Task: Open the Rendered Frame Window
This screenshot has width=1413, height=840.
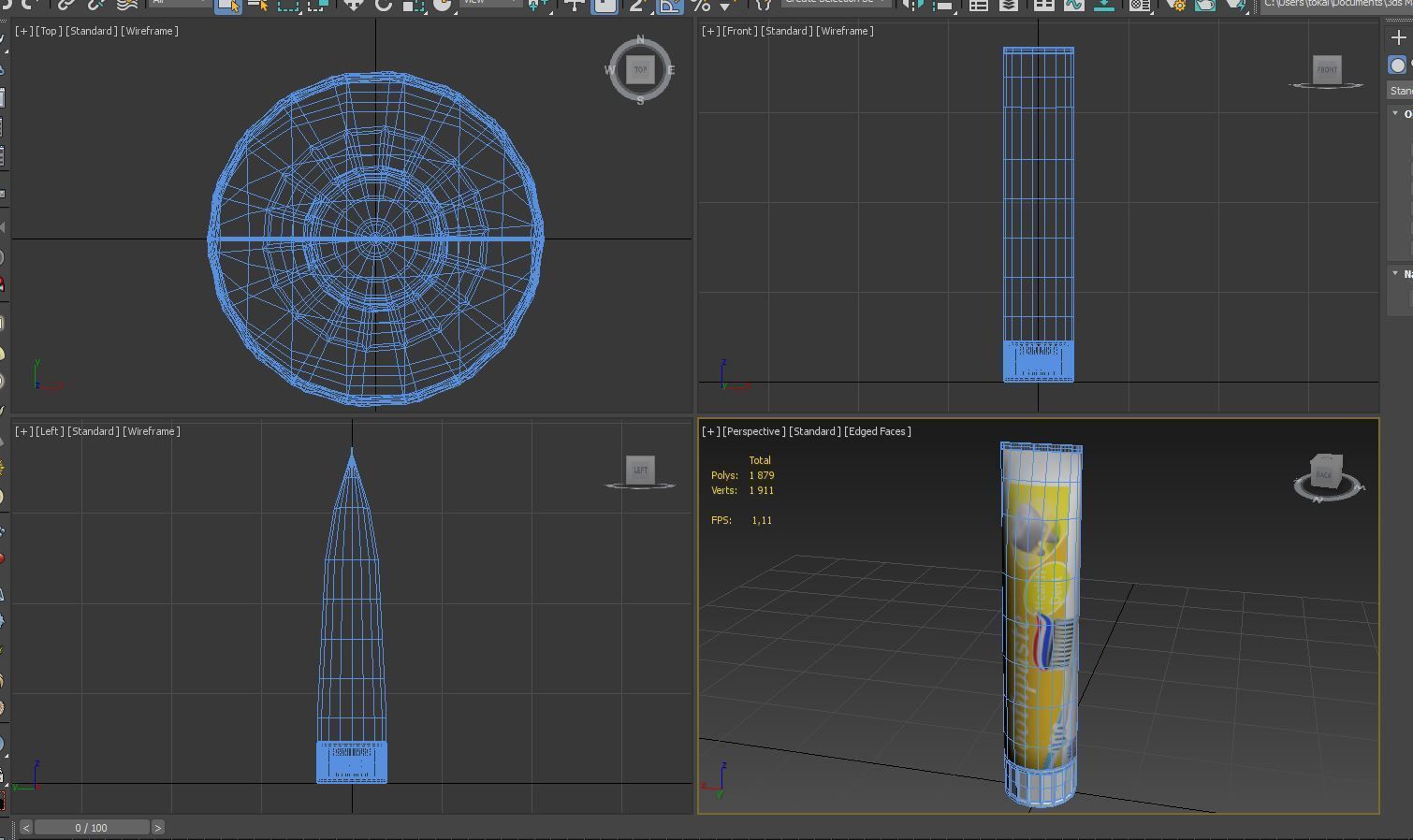Action: [x=1205, y=5]
